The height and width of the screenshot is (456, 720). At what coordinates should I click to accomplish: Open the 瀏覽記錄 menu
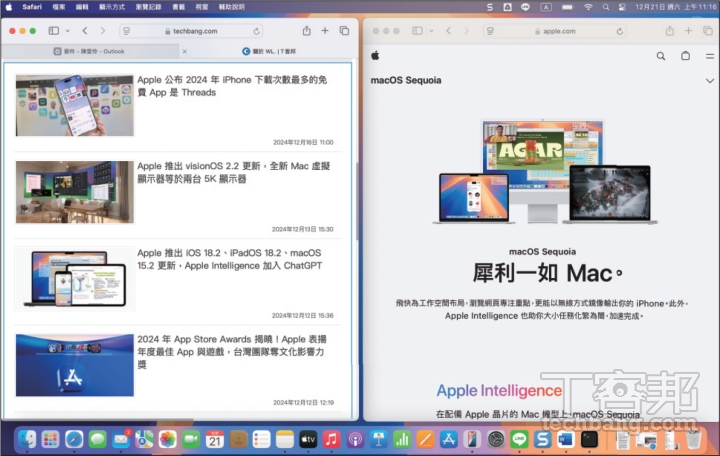(x=149, y=7)
